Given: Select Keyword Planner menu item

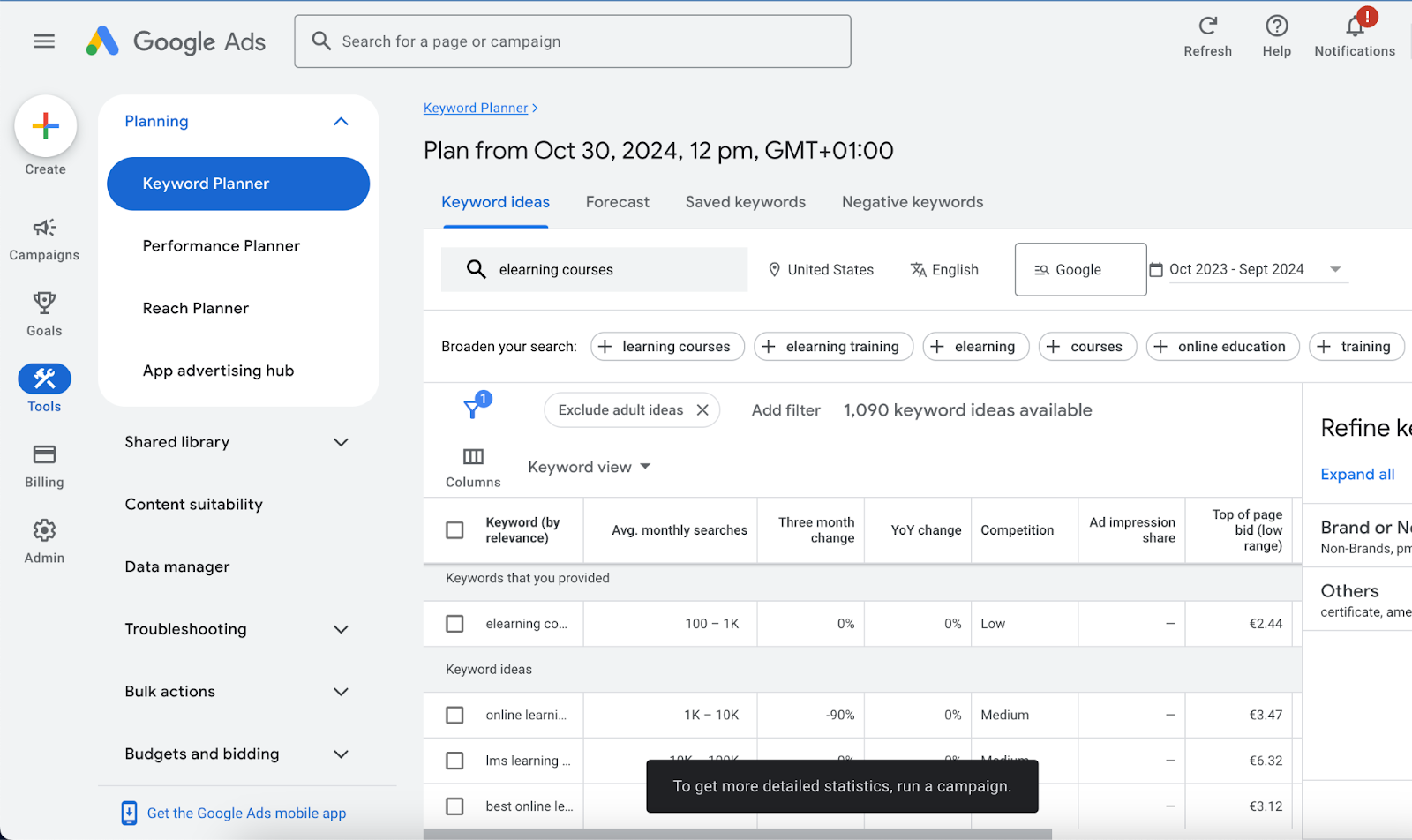Looking at the screenshot, I should [238, 184].
